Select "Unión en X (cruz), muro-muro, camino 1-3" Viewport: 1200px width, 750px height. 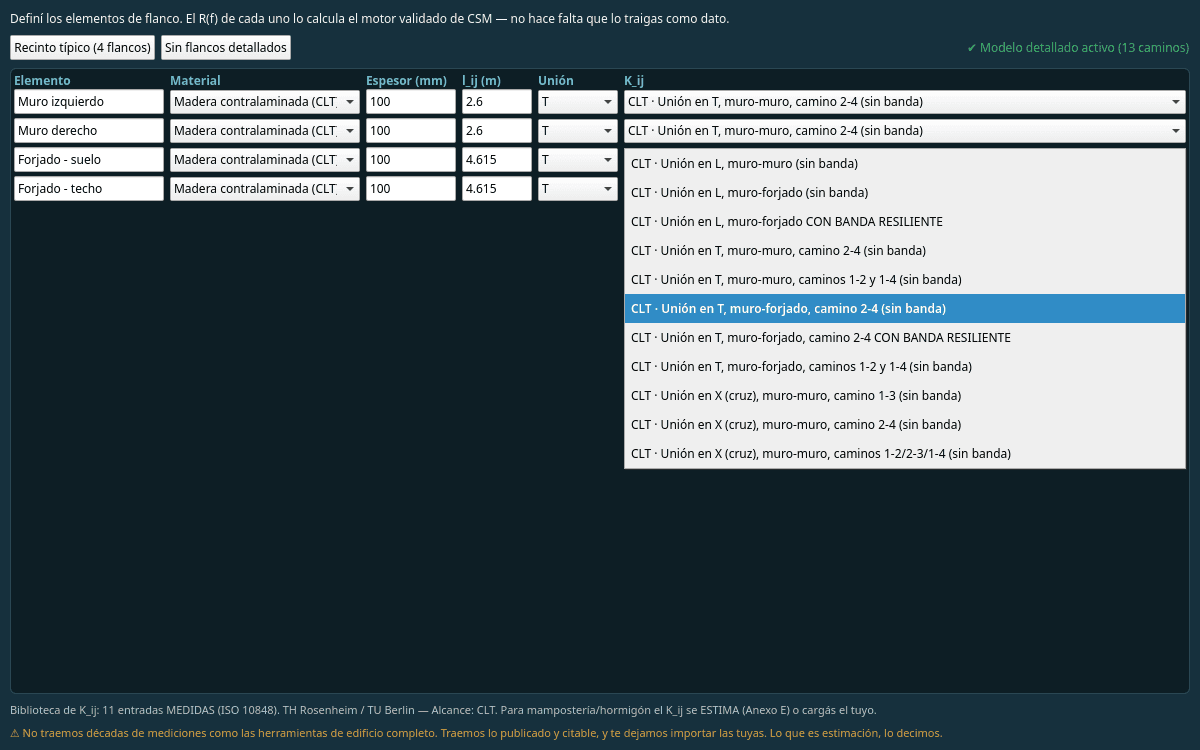coord(905,396)
